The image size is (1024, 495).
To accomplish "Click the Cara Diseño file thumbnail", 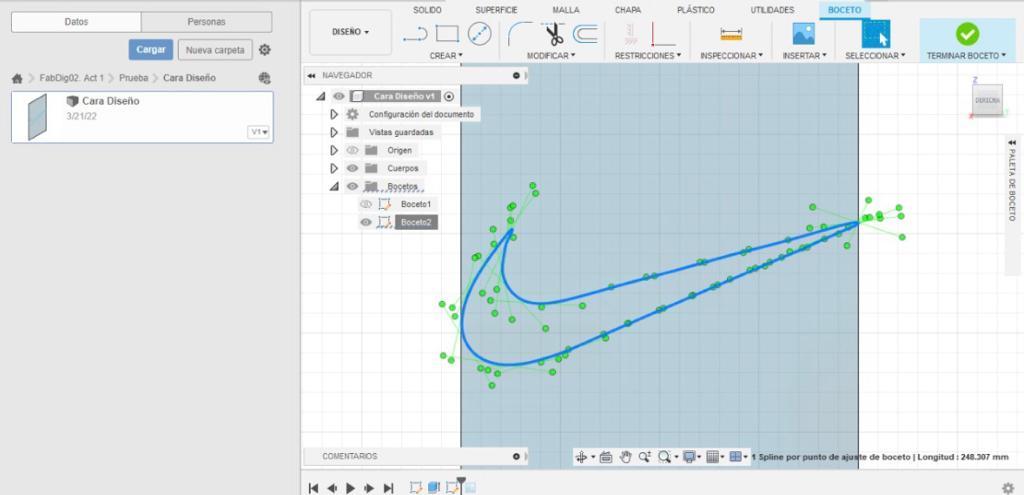I will (x=37, y=117).
